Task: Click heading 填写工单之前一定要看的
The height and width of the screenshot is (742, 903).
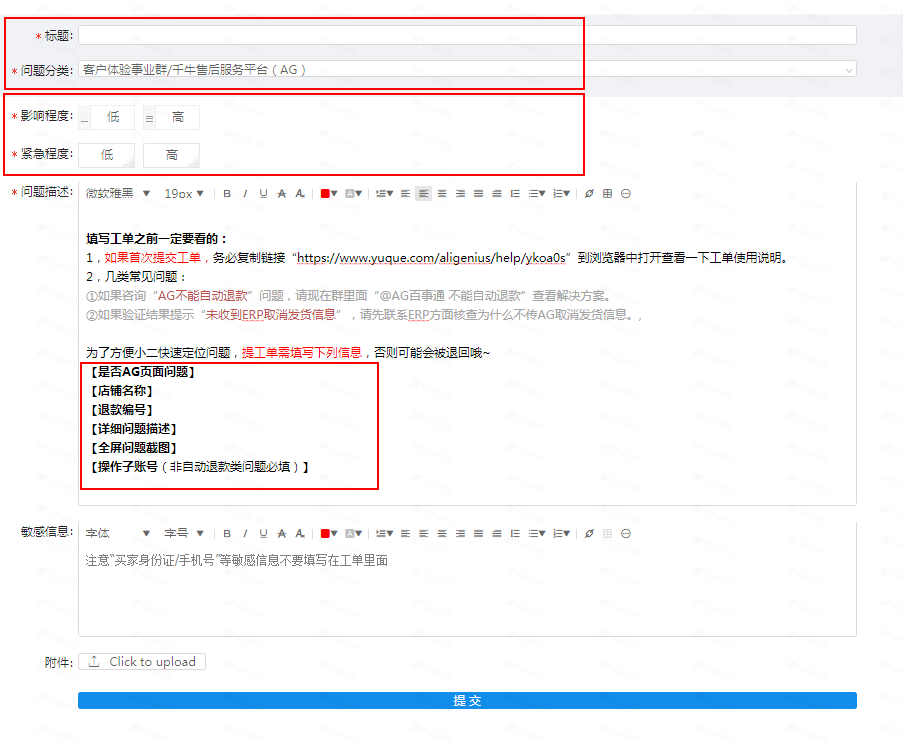Action: click(x=157, y=238)
